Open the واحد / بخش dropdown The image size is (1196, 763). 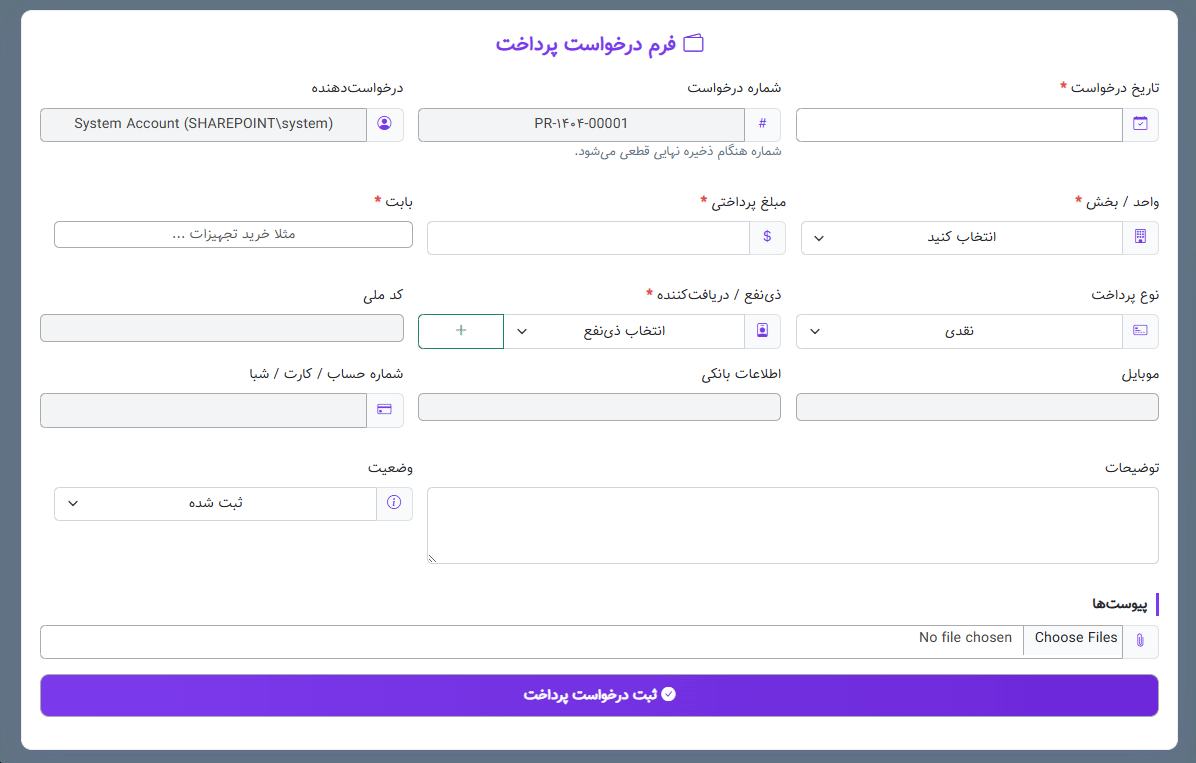960,238
